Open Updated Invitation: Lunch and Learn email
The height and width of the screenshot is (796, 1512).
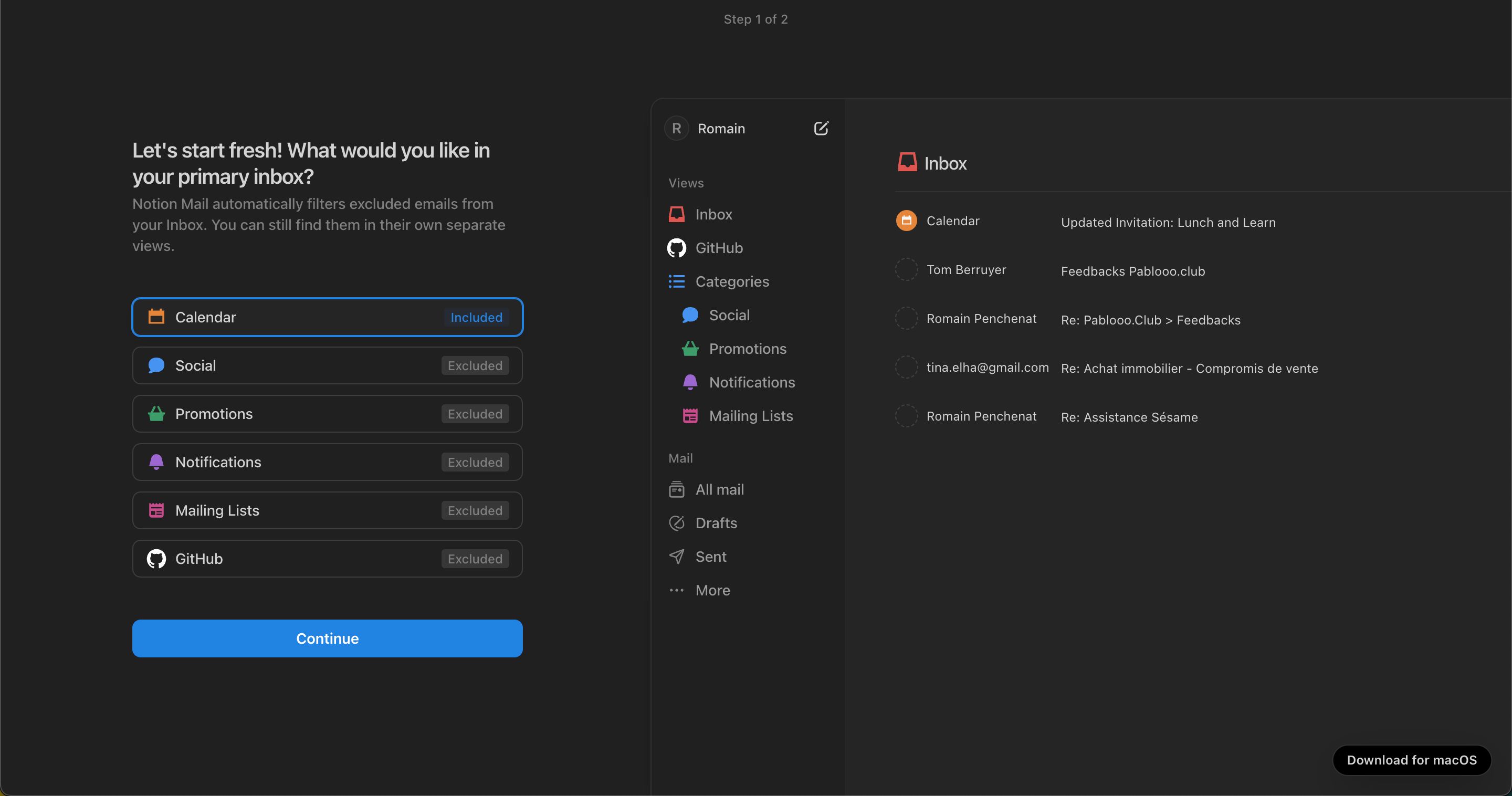1168,223
